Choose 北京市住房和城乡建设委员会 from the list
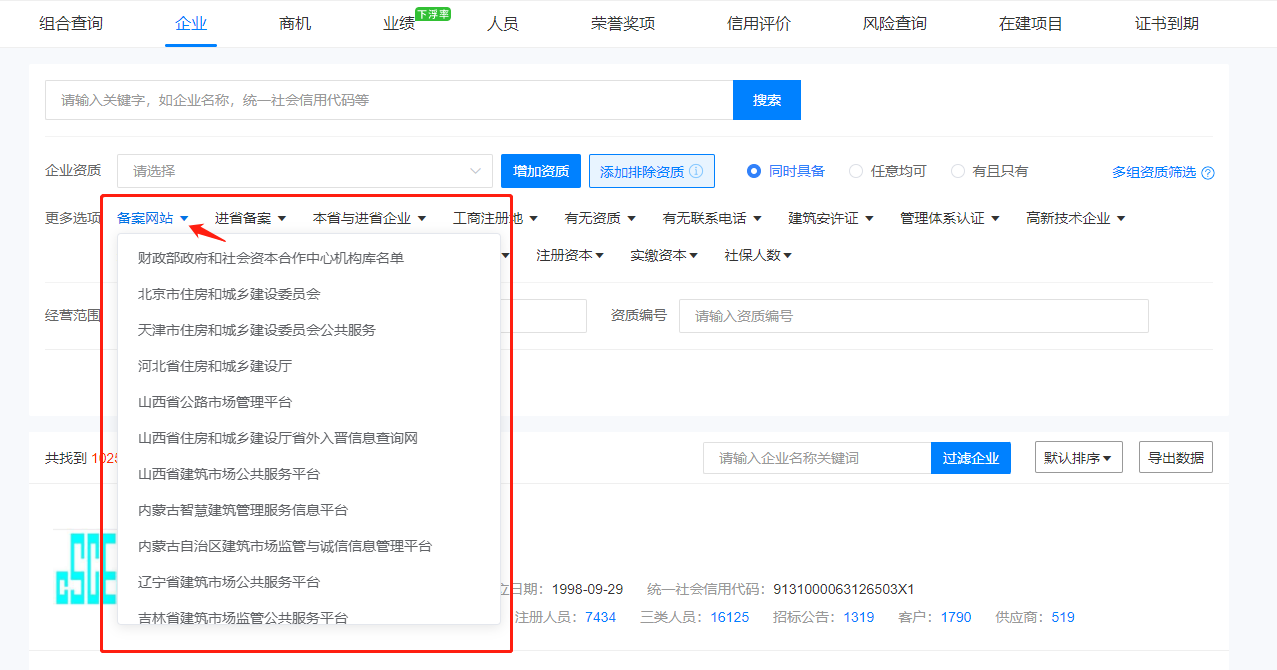This screenshot has width=1277, height=670. (x=229, y=294)
